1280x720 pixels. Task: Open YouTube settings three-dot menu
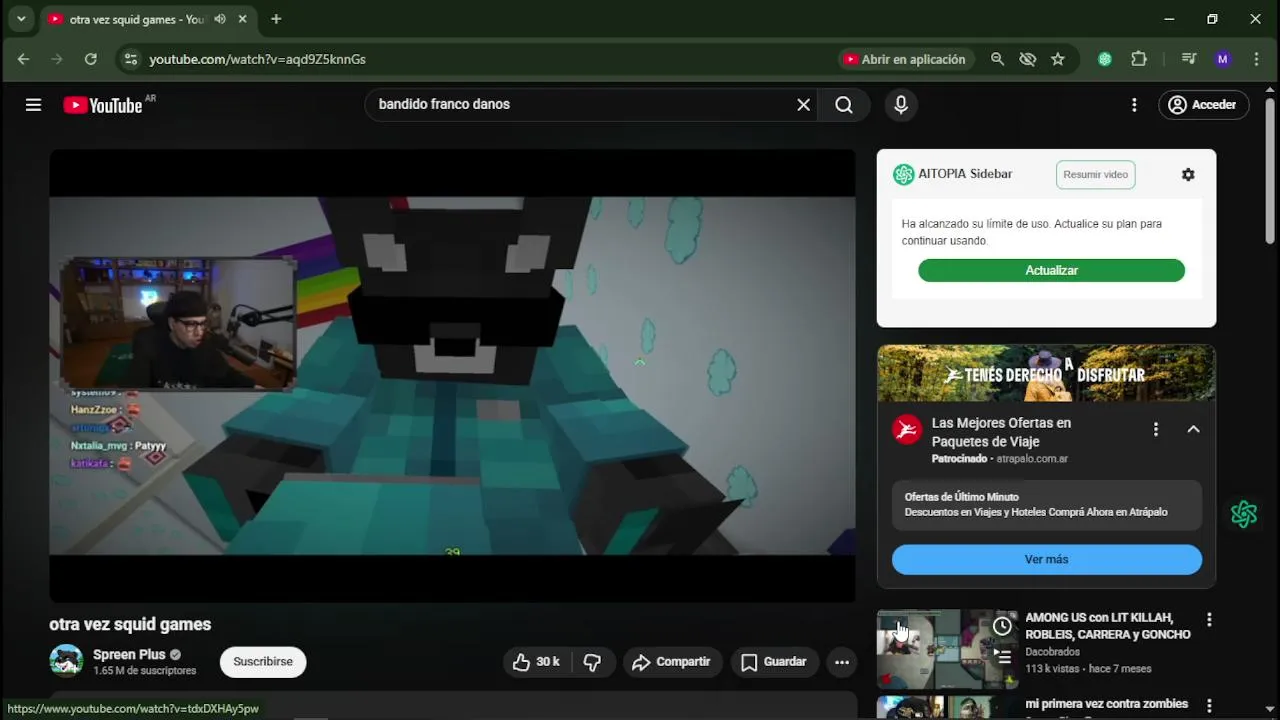click(x=1134, y=105)
